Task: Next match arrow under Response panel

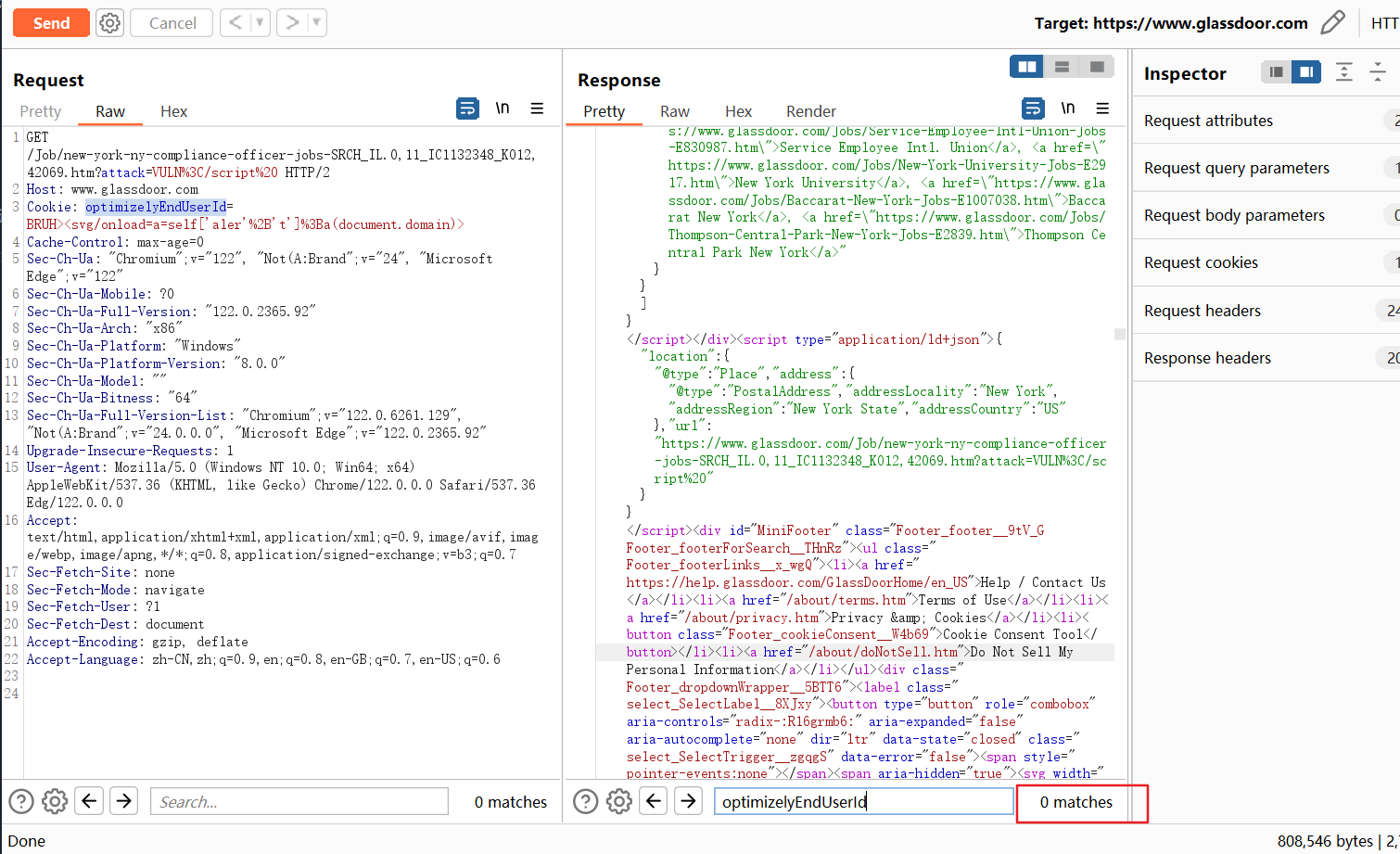Action: pos(688,800)
